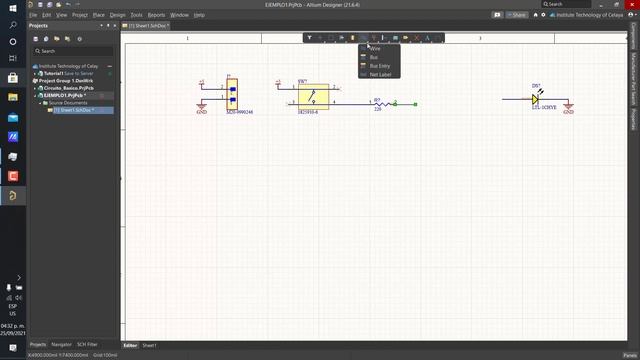This screenshot has height=360, width=640.
Task: Open the Components side panel tab
Action: pos(633,36)
